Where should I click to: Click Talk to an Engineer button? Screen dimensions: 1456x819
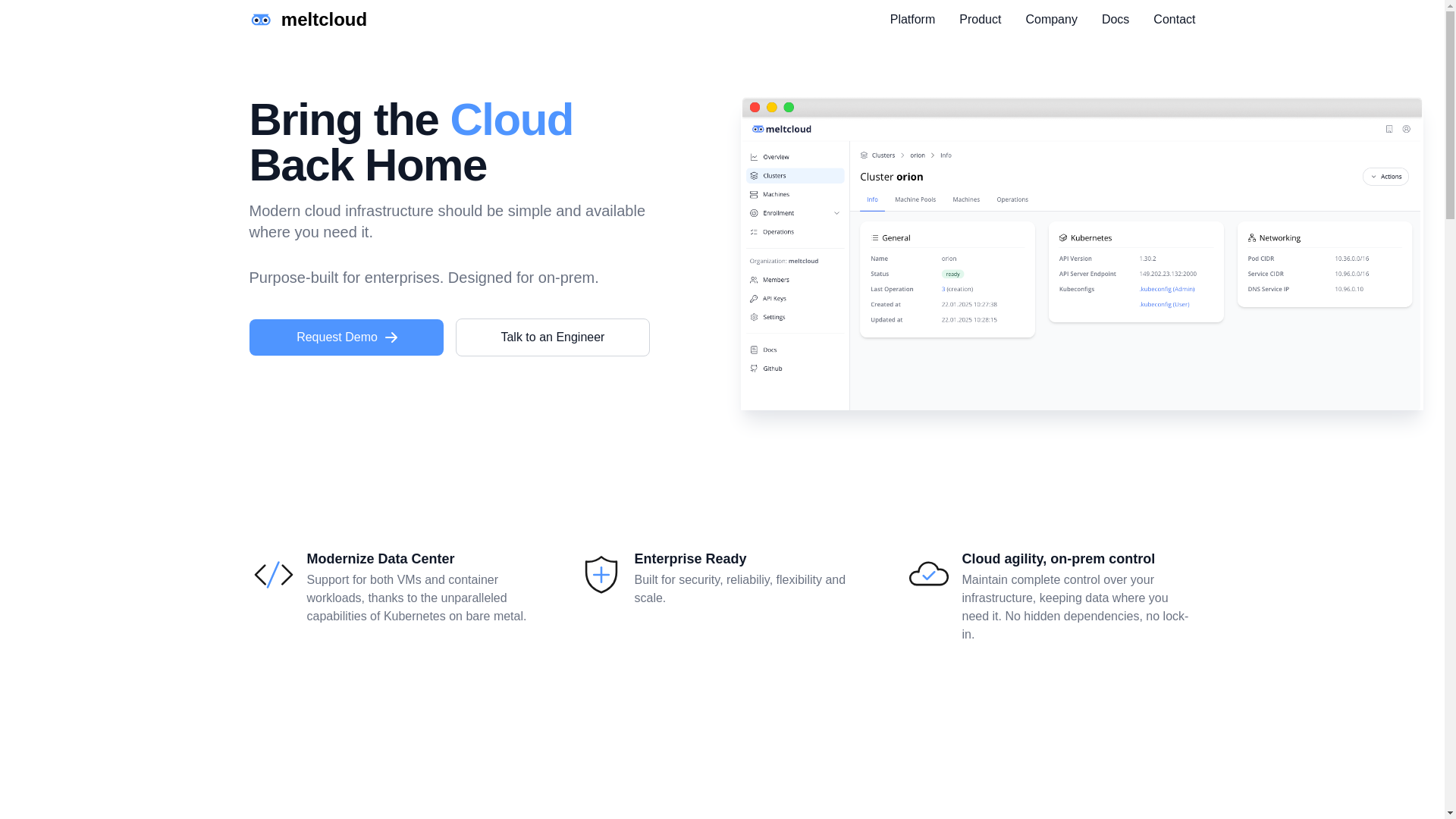(553, 337)
